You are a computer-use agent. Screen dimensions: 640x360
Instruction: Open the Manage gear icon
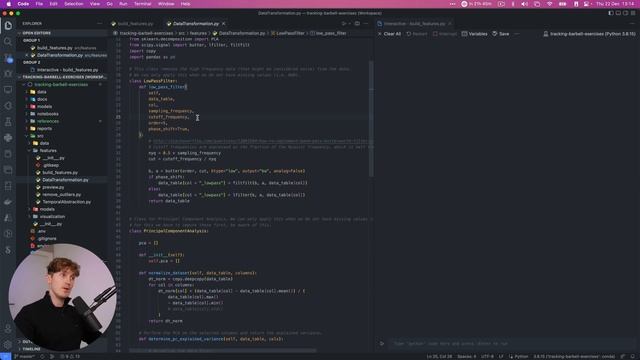(x=8, y=345)
